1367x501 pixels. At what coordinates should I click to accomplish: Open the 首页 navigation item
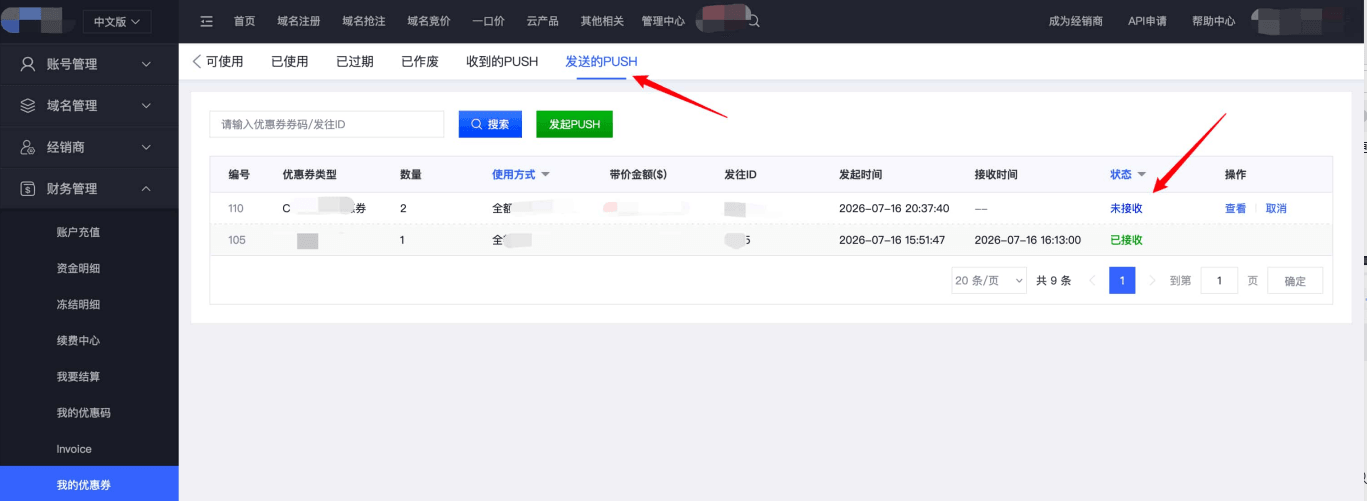point(244,21)
